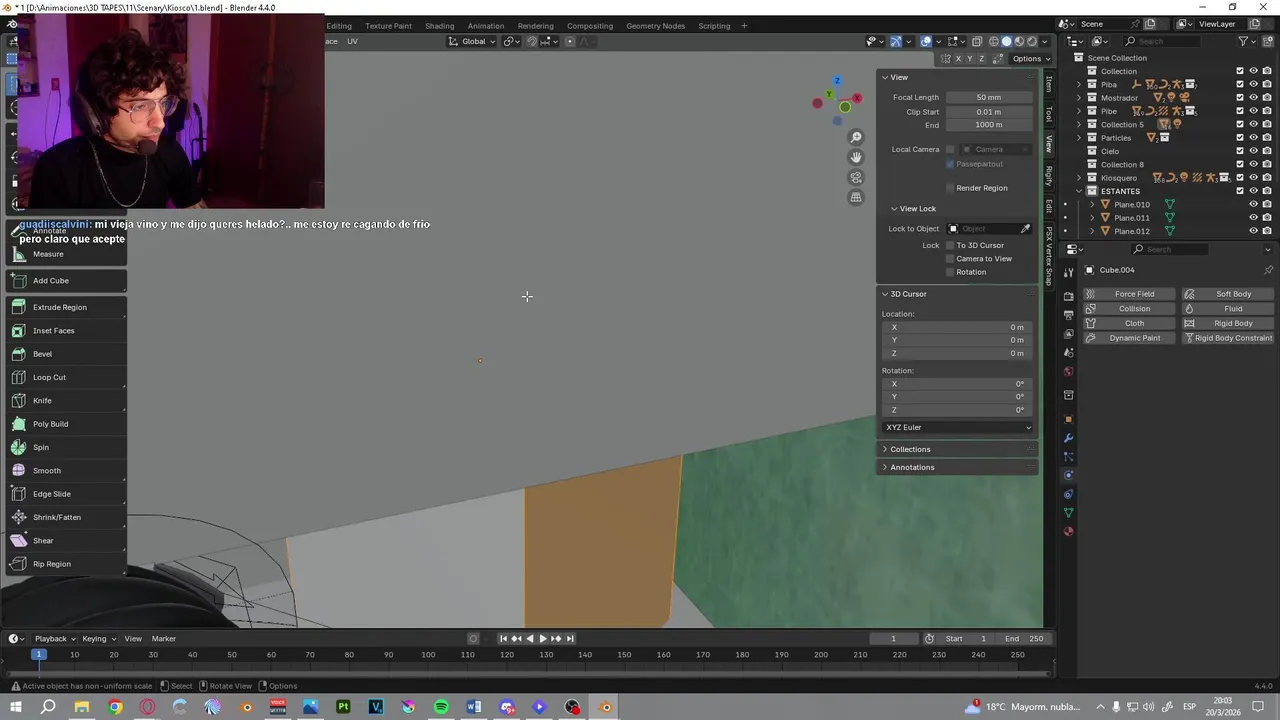Open the Item sidebar tab
Image resolution: width=1280 pixels, height=720 pixels.
point(1048,84)
